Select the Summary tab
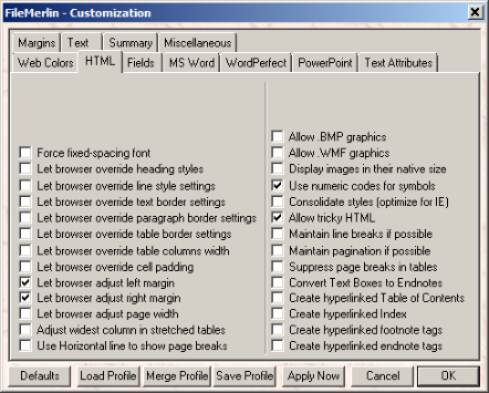 (130, 43)
